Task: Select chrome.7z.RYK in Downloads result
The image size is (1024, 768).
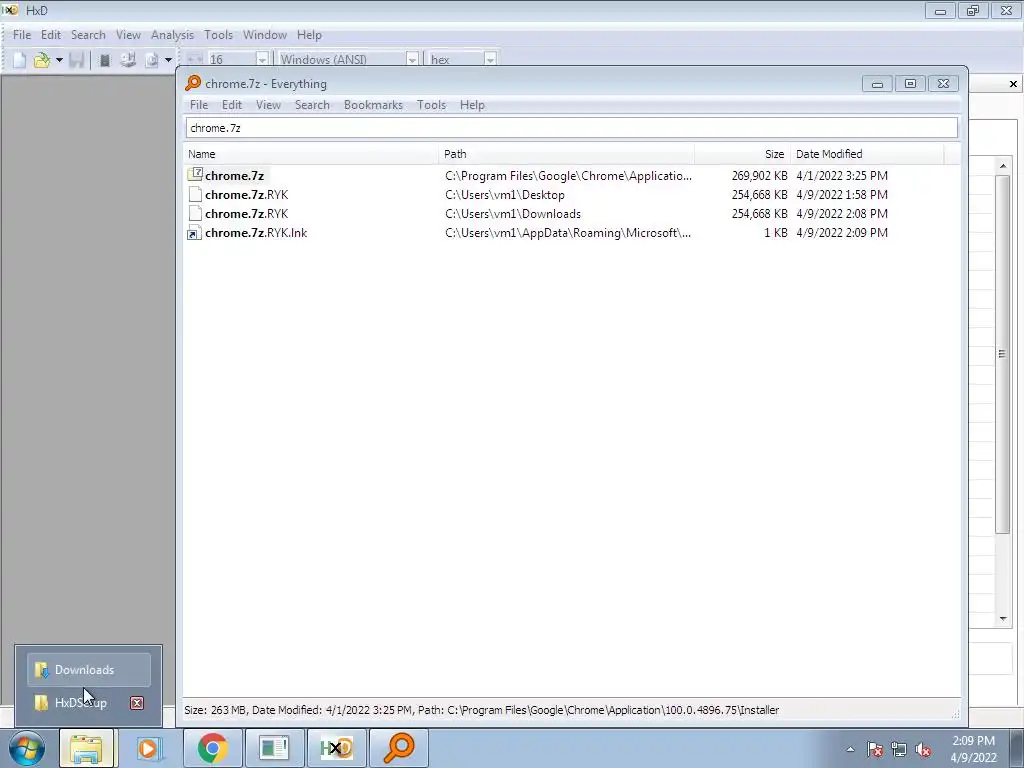Action: pyautogui.click(x=246, y=214)
